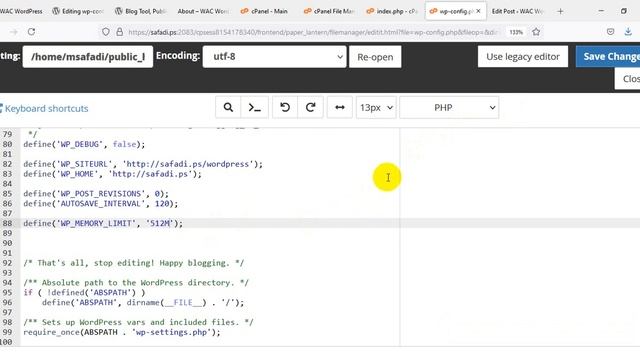Switch to Blog Tool, Publishing tab
640x360 pixels.
pos(140,11)
